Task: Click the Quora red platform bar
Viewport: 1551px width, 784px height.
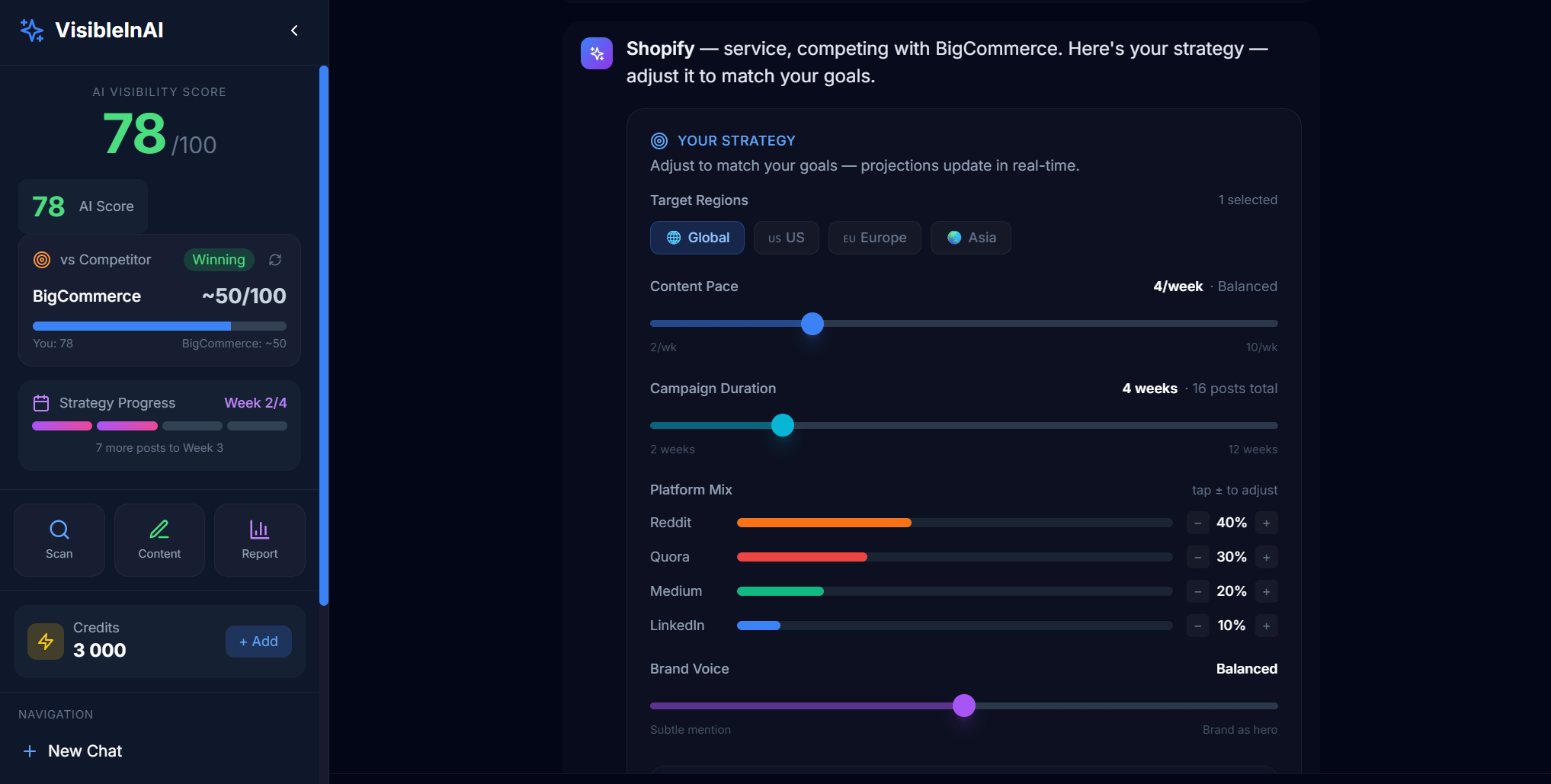Action: (x=802, y=557)
